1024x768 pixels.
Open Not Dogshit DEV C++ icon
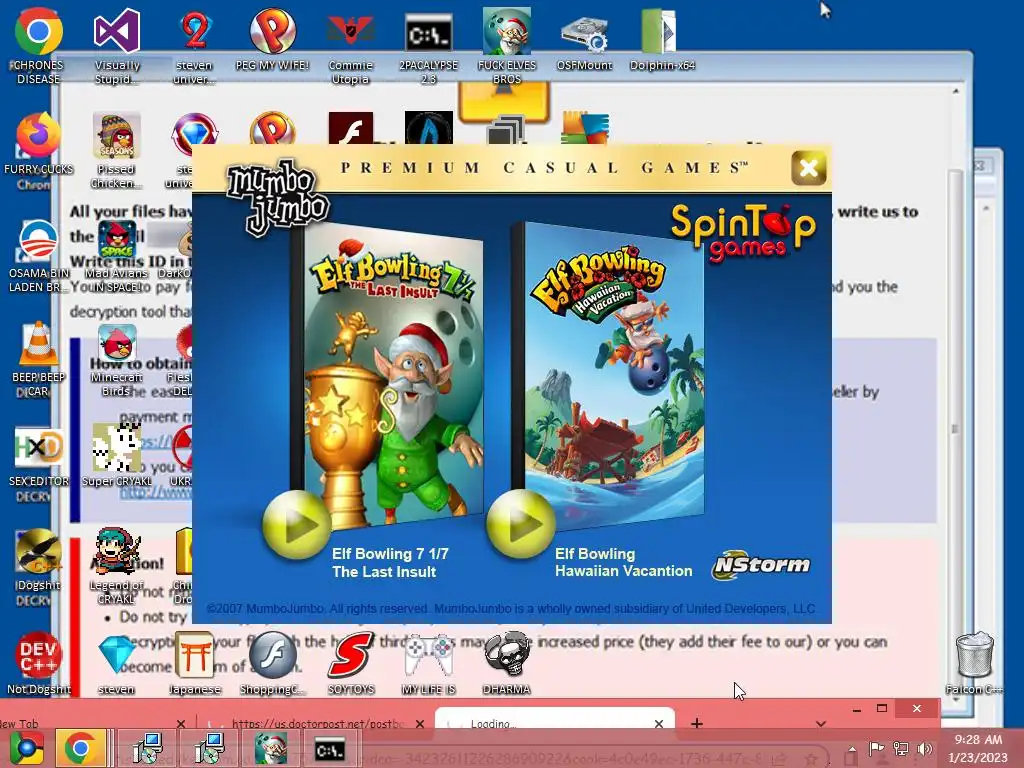tap(39, 663)
